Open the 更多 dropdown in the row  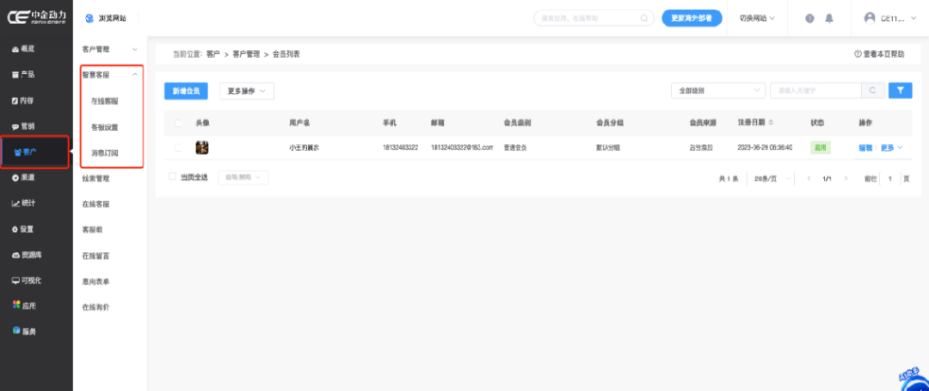pyautogui.click(x=892, y=148)
